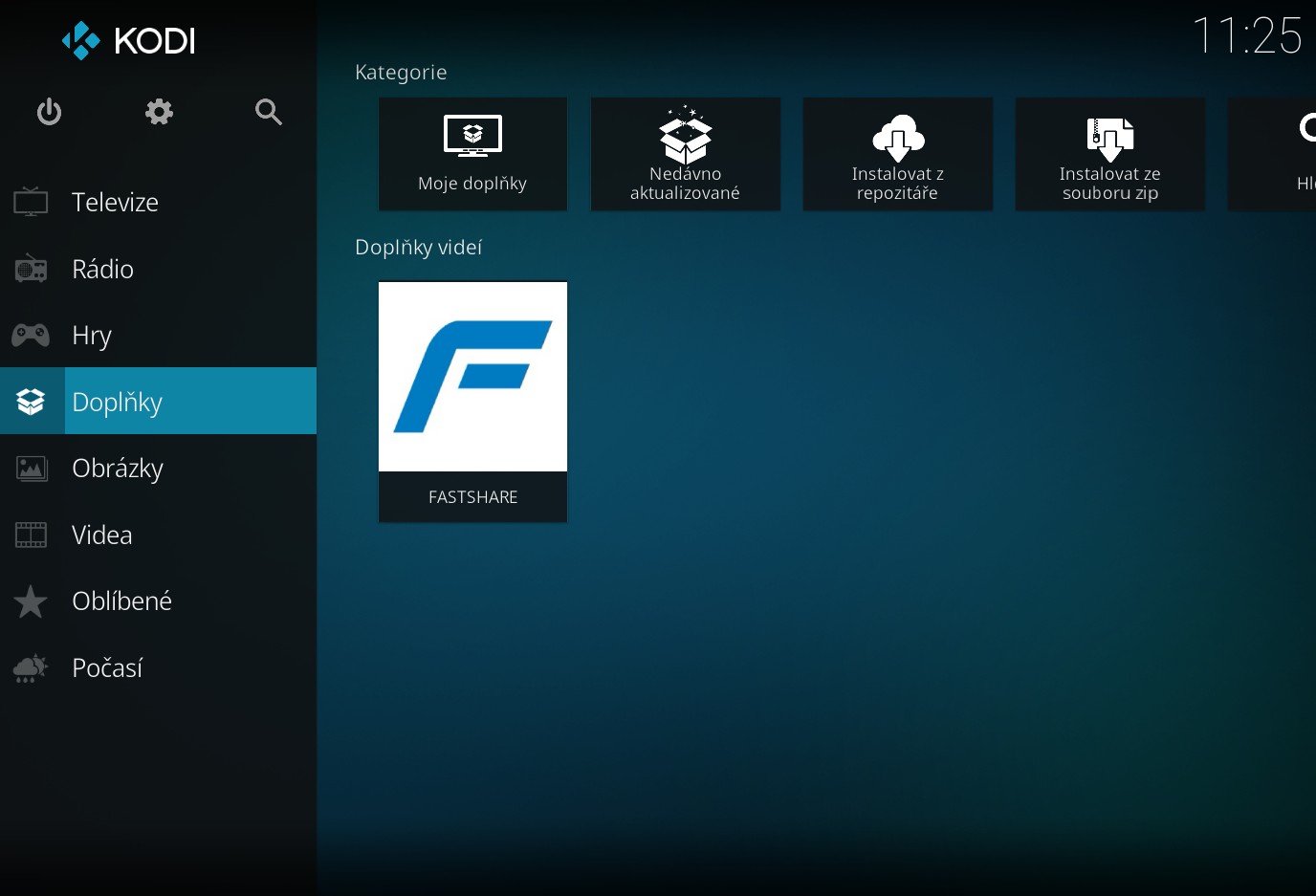1316x896 pixels.
Task: Select Doplňky in the main menu
Action: coord(158,401)
